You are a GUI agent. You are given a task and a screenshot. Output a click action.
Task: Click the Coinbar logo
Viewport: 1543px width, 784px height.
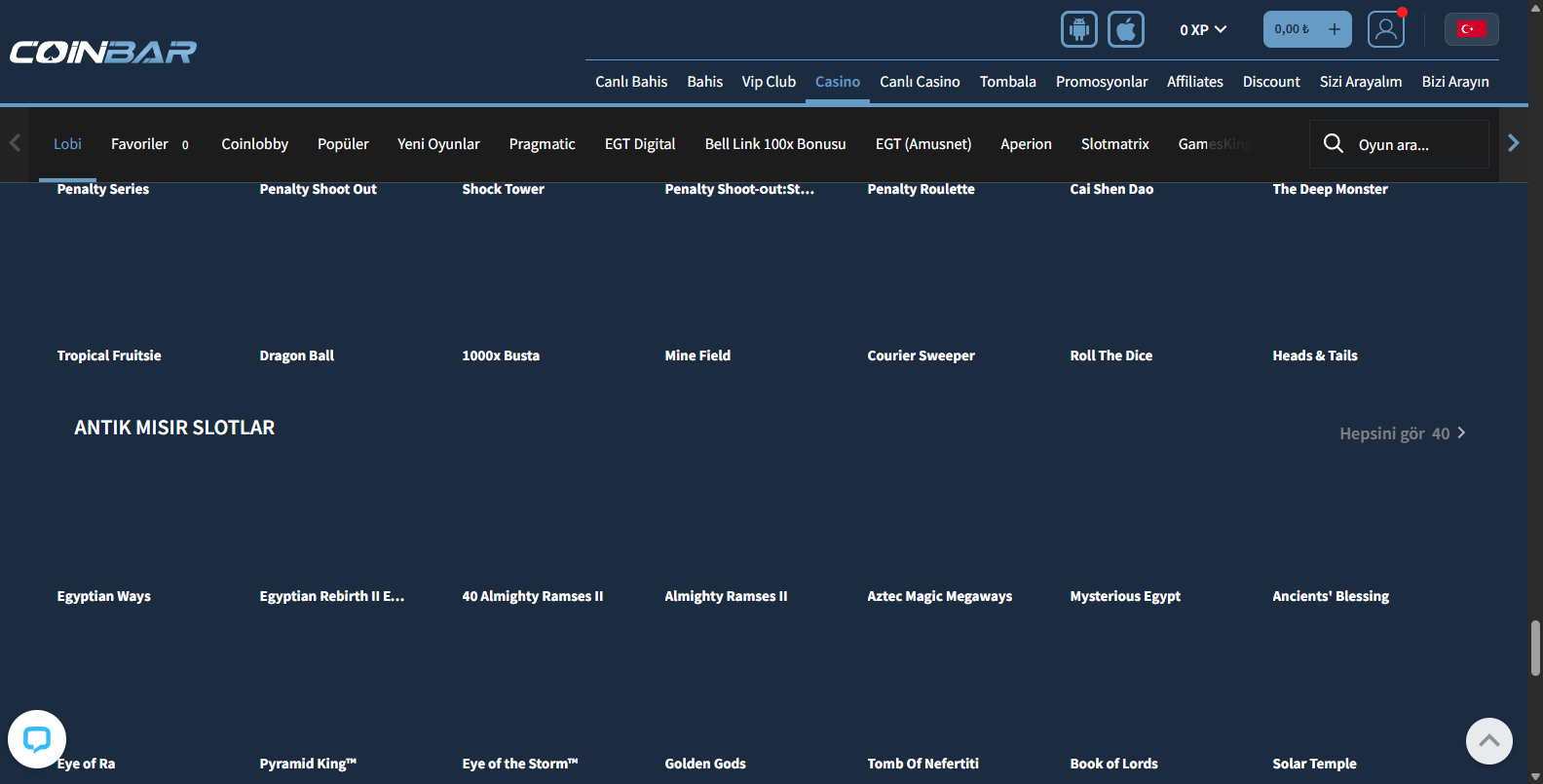(103, 52)
